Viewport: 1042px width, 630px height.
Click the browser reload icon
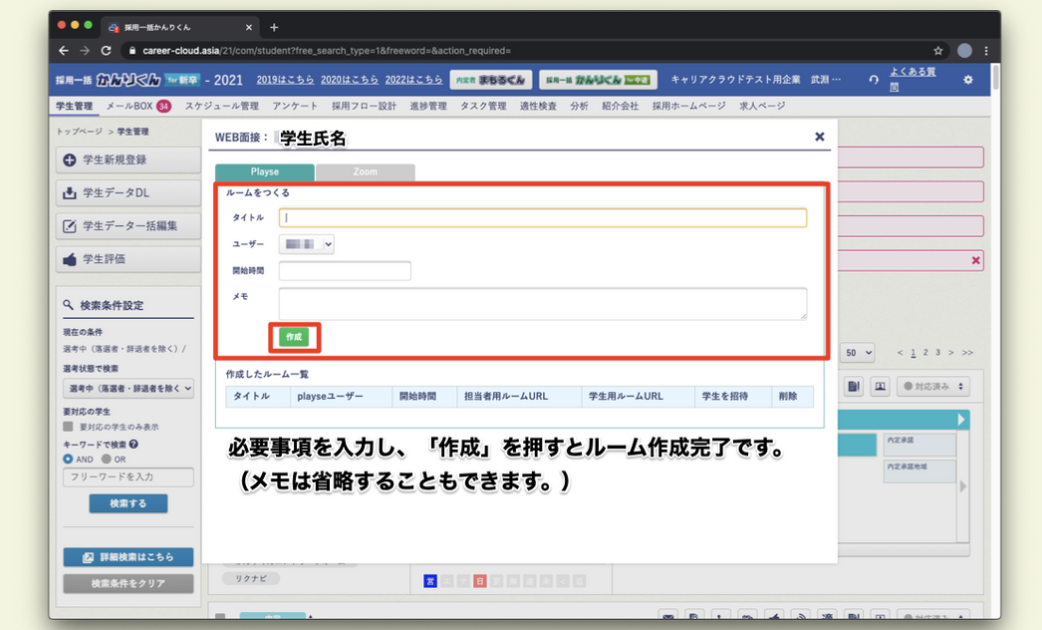tap(106, 51)
